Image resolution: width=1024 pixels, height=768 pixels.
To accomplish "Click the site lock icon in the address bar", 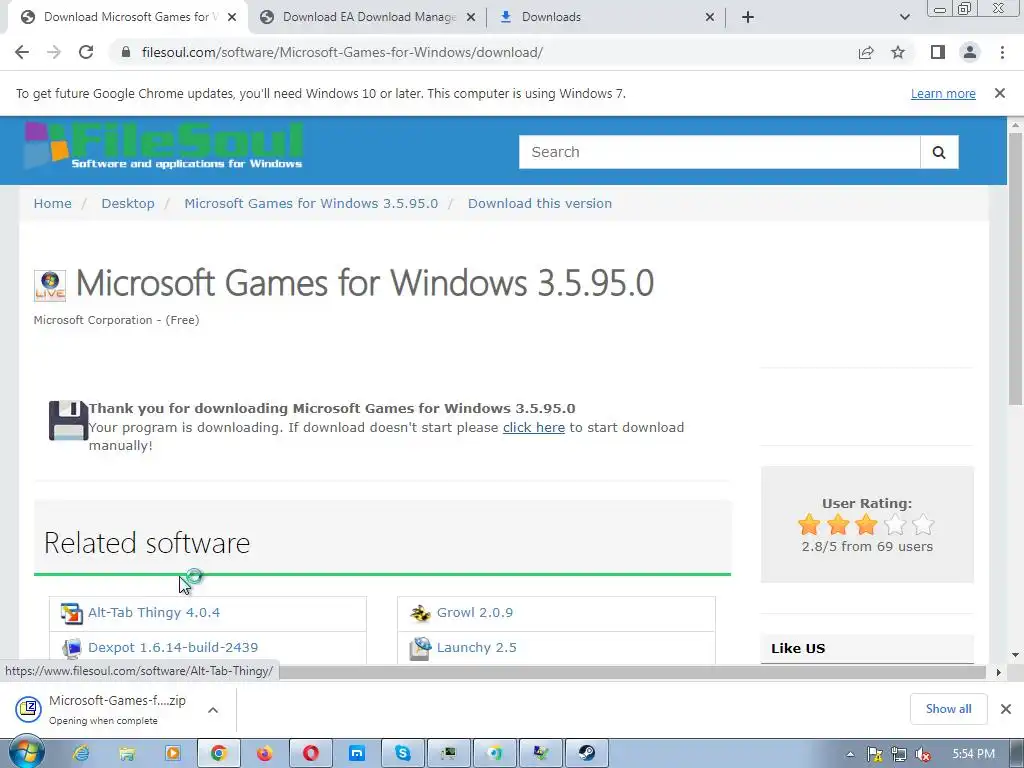I will (x=126, y=52).
